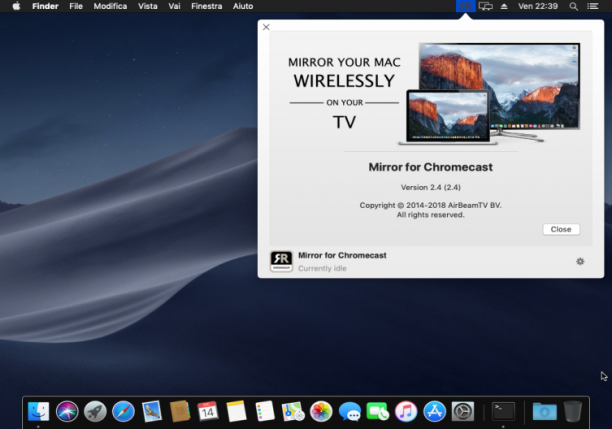Viewport: 612px width, 429px height.
Task: Launch Finder from the Dock
Action: 38,411
